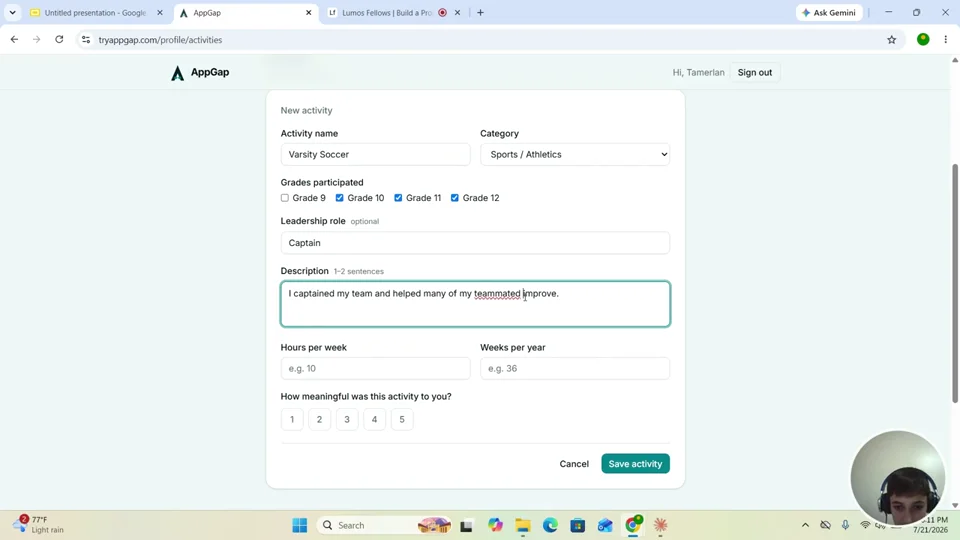Screen dimensions: 960x540
Task: Click the Chrome icon in taskbar
Action: coord(632,525)
